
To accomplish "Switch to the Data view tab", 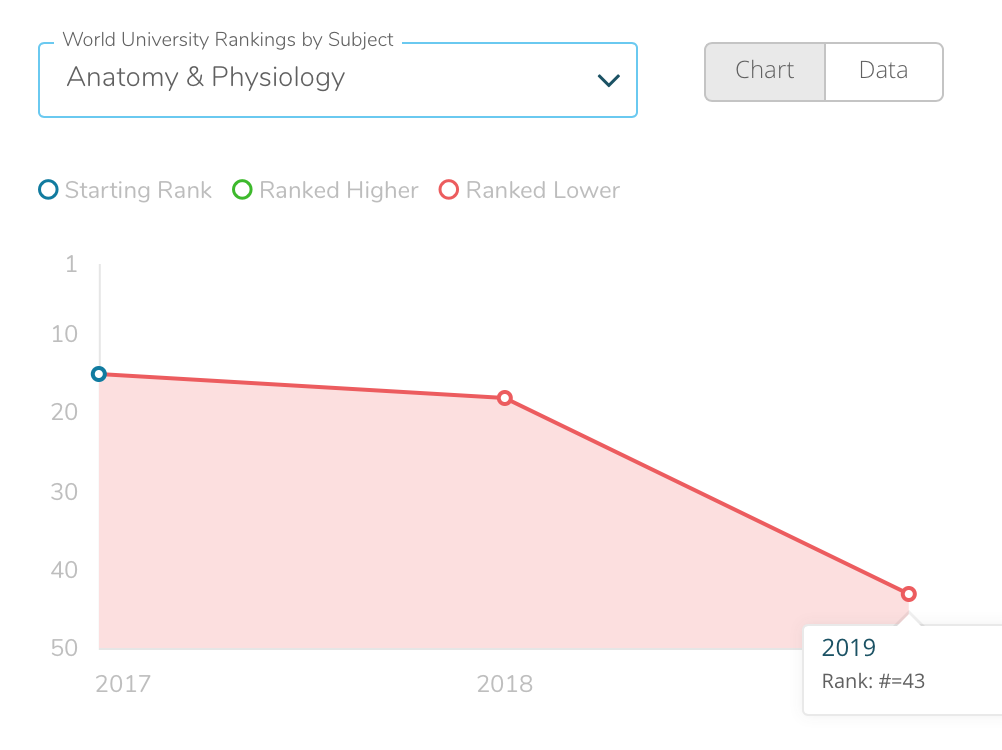I will pos(883,71).
